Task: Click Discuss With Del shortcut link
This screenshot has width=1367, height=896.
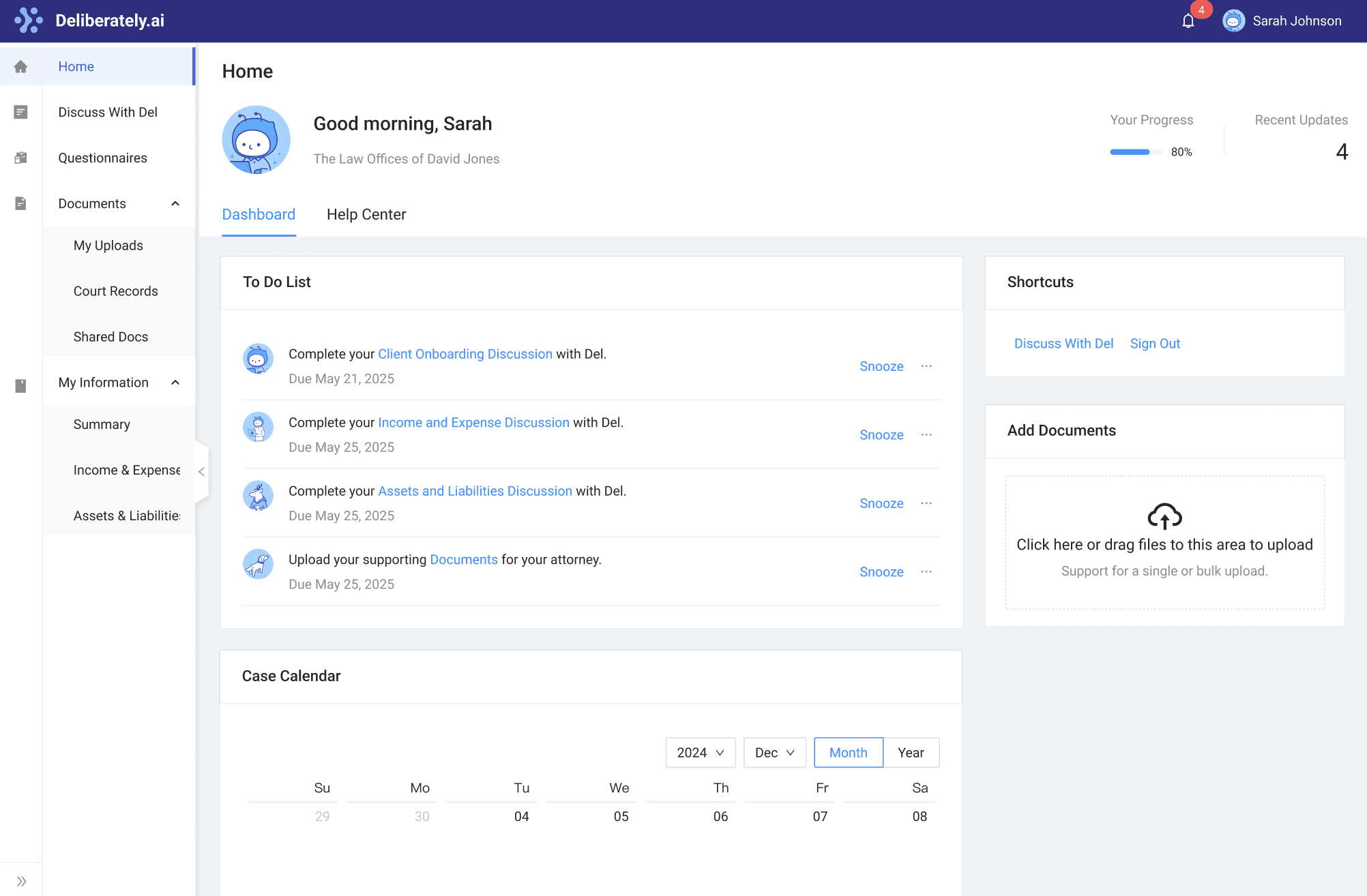Action: [x=1063, y=343]
